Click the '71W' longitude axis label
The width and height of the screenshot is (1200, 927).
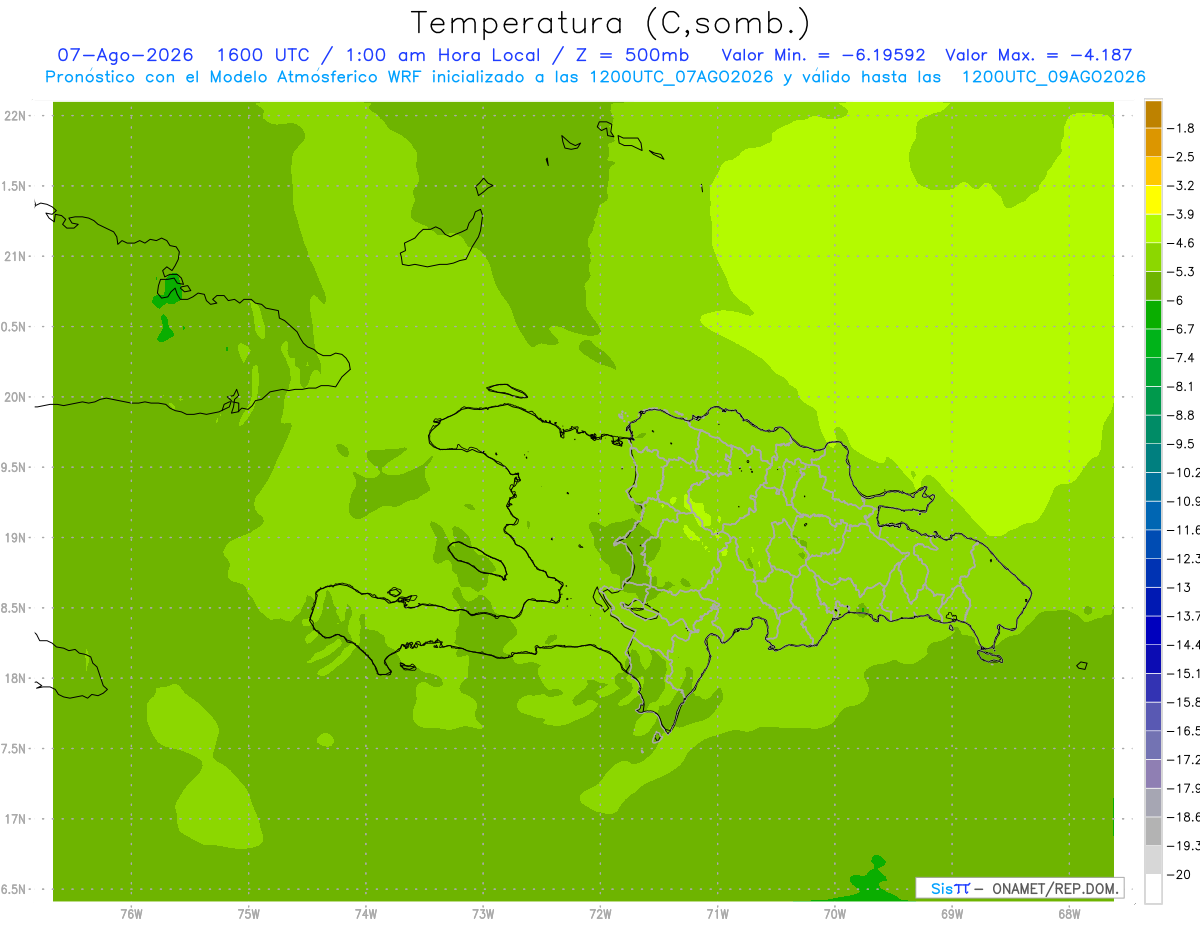pyautogui.click(x=717, y=914)
